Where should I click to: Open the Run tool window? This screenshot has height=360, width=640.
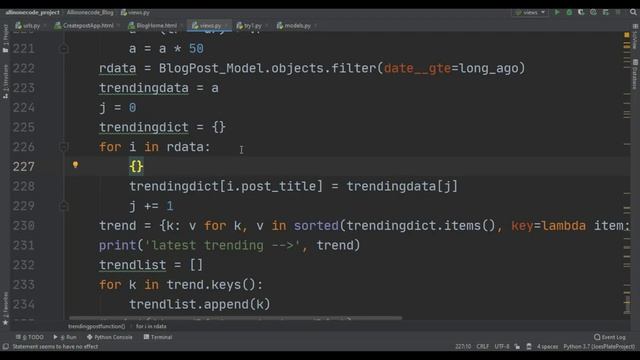point(65,337)
